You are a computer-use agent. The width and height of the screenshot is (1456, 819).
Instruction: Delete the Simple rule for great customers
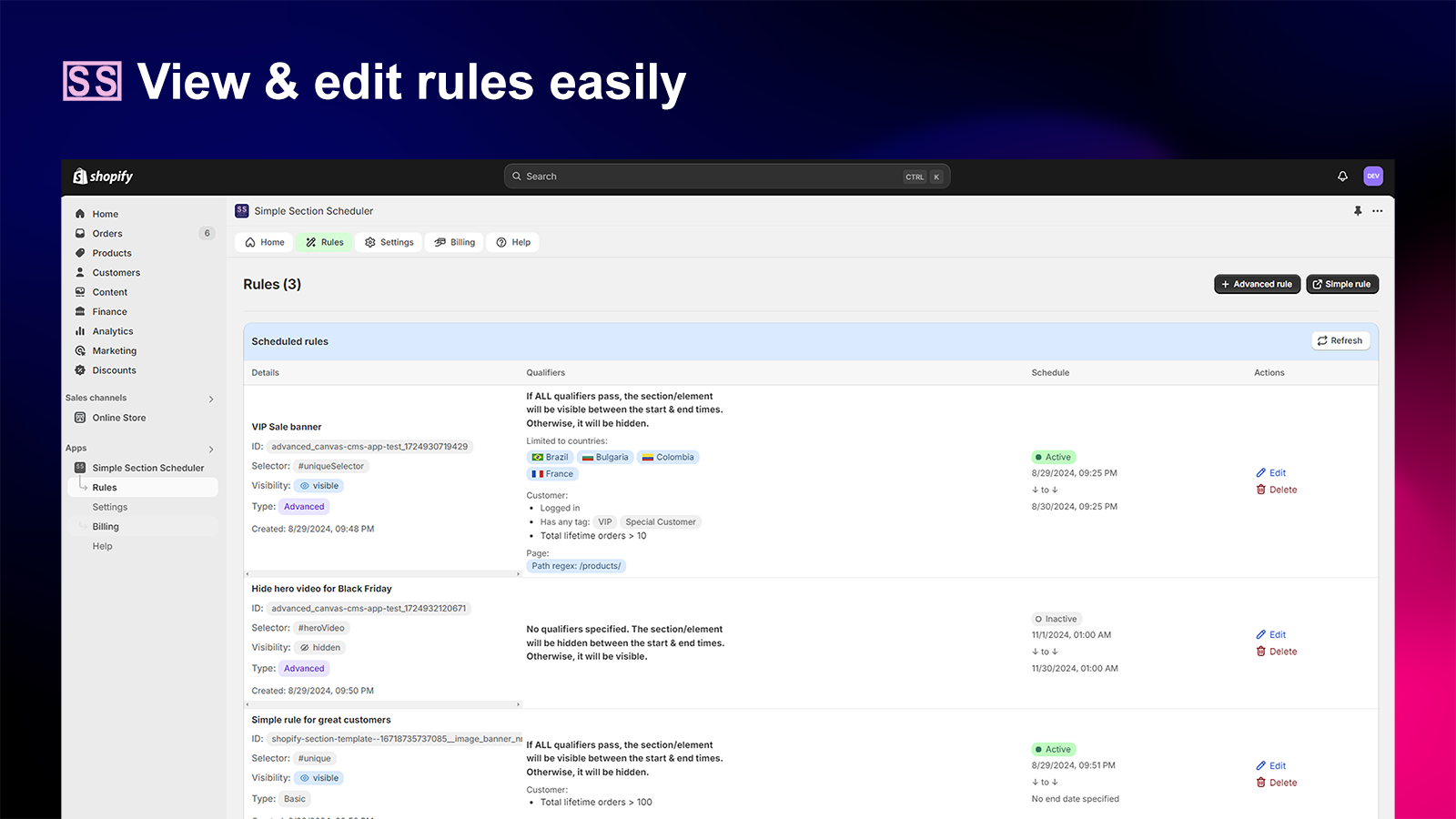coord(1277,783)
